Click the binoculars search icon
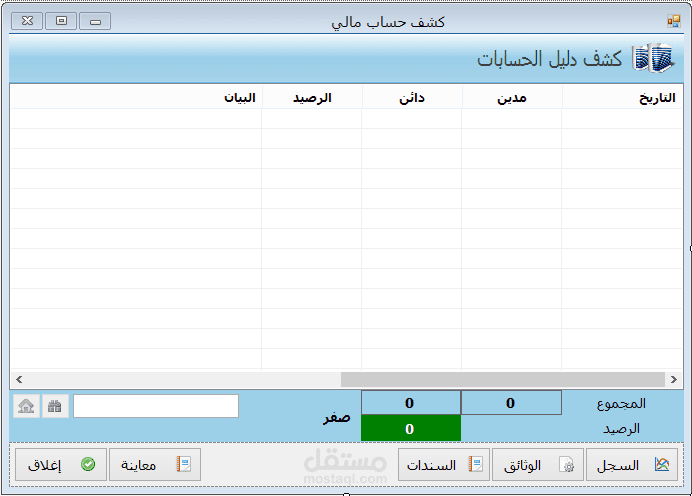This screenshot has width=692, height=496. click(55, 406)
